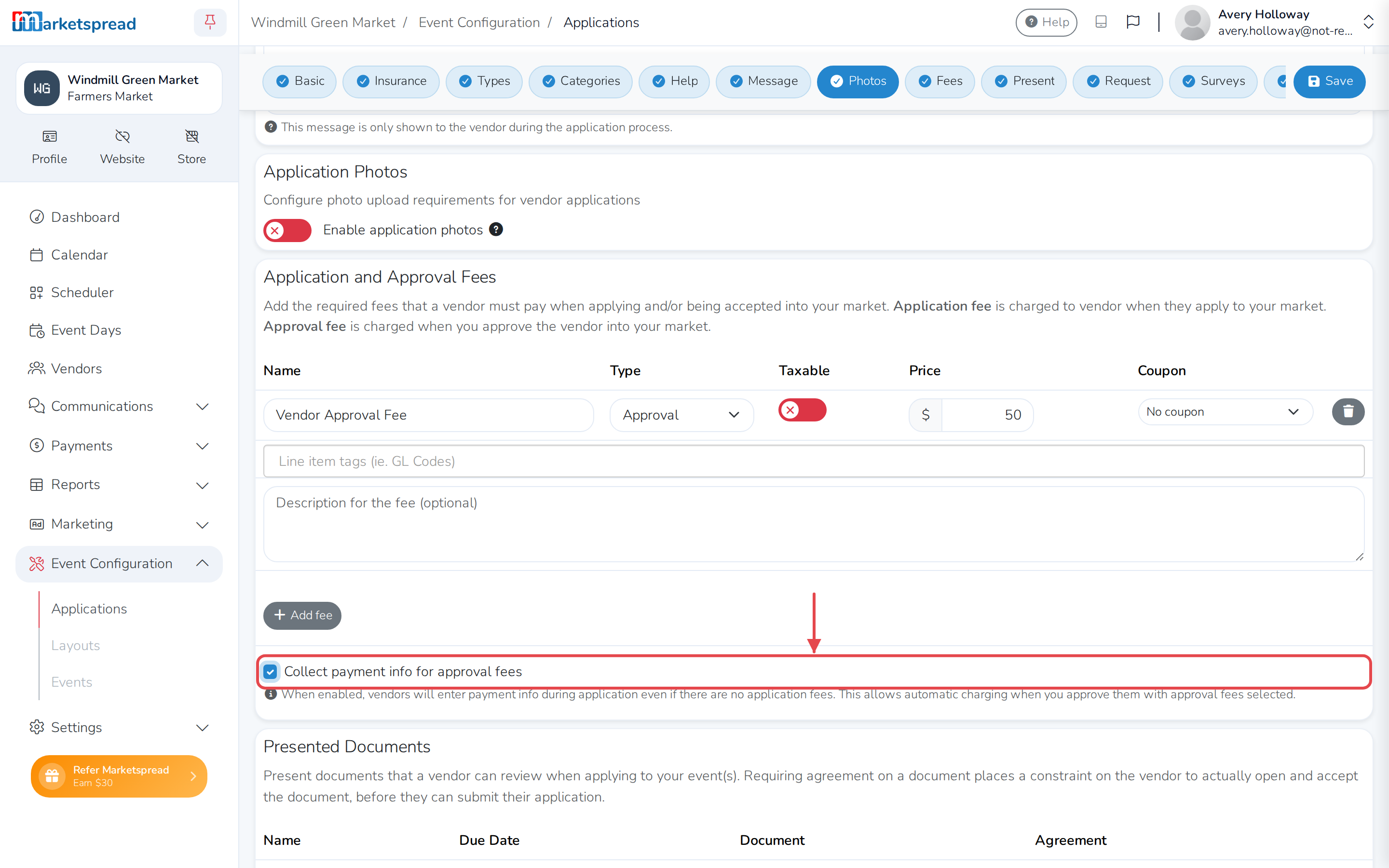Image resolution: width=1389 pixels, height=868 pixels.
Task: Click the user avatar picture
Action: (1192, 22)
